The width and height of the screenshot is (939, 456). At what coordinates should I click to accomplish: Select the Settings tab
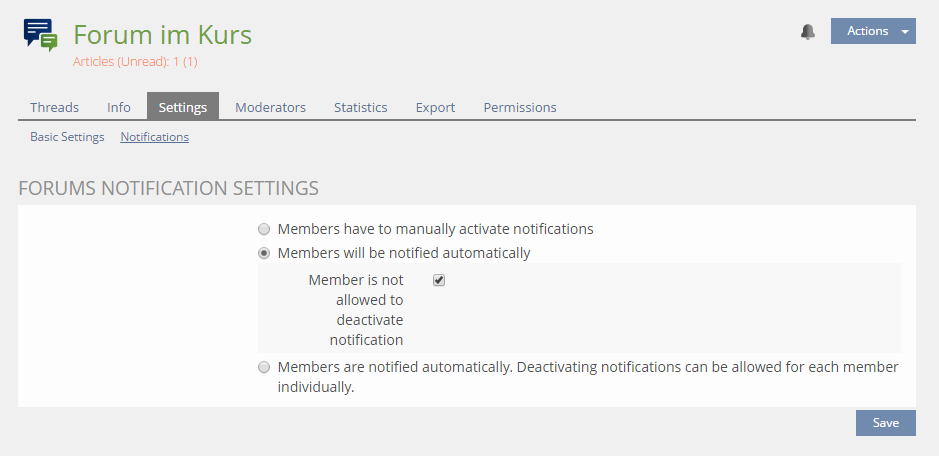[x=182, y=107]
